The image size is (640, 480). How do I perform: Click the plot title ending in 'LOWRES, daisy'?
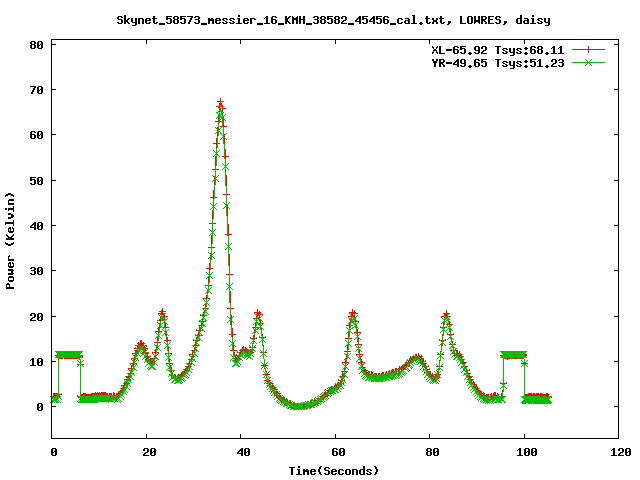[333, 20]
